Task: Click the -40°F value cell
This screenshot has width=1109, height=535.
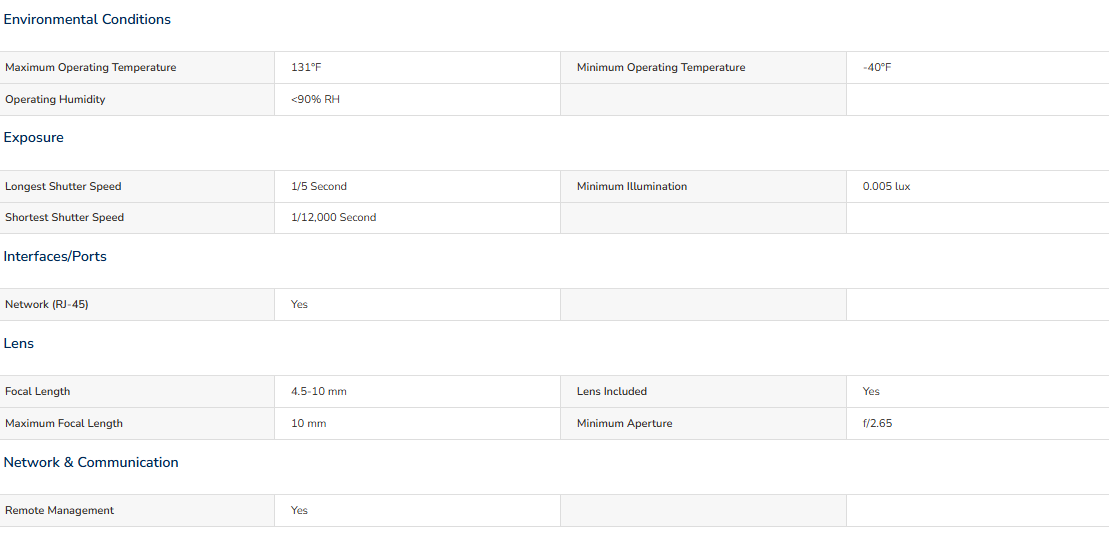Action: coord(876,67)
